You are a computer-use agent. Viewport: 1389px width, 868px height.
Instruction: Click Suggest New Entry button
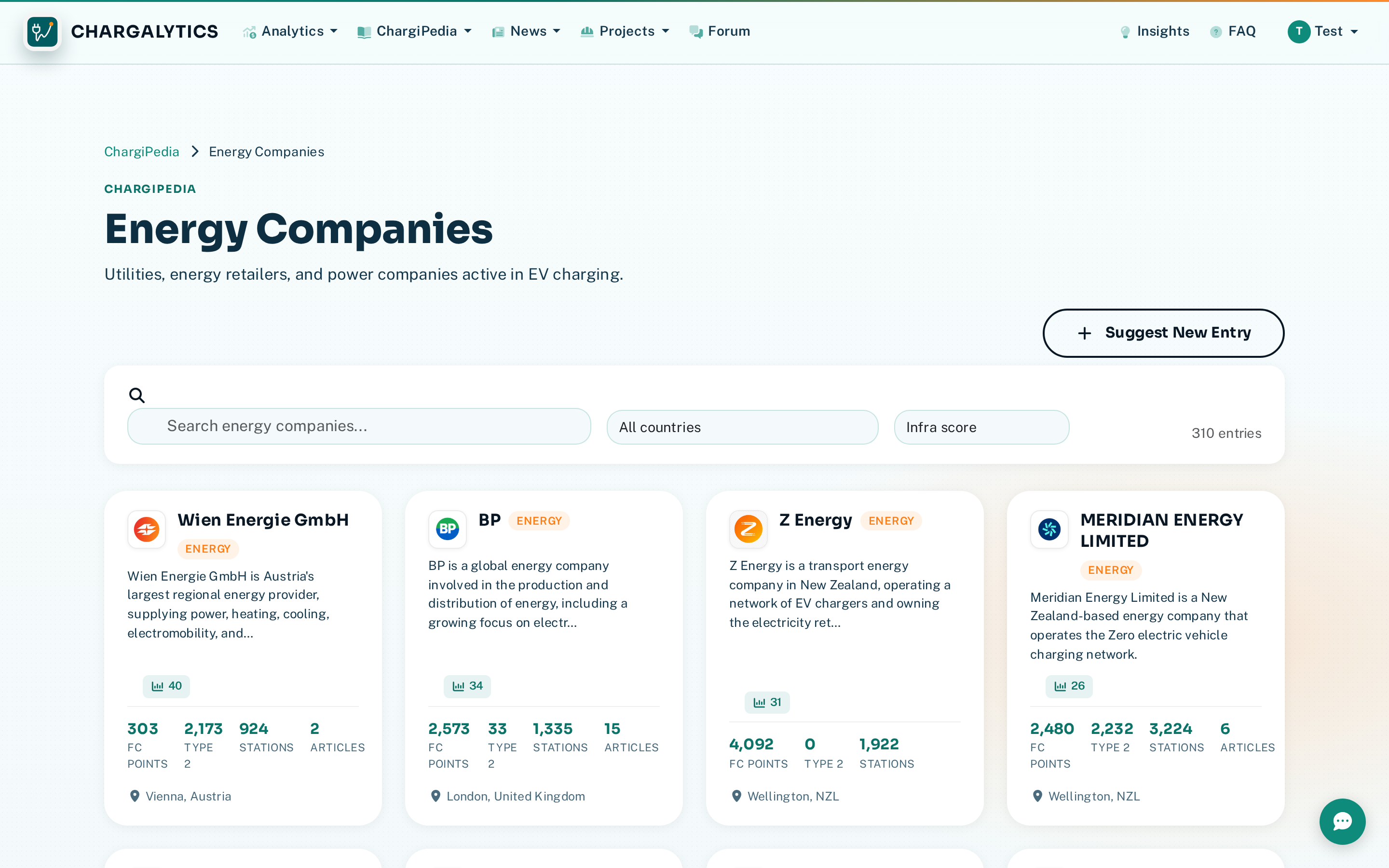coord(1163,333)
